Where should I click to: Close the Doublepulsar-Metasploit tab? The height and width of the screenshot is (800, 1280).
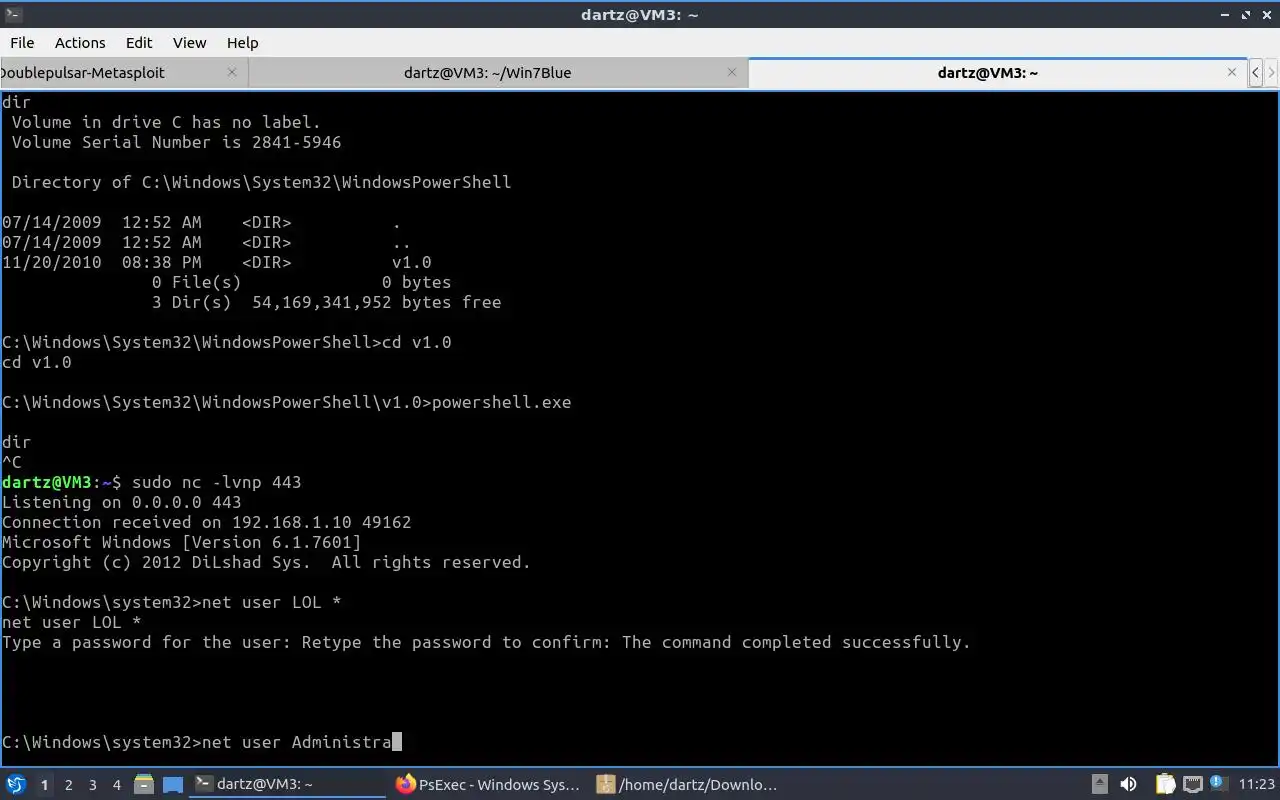click(232, 72)
